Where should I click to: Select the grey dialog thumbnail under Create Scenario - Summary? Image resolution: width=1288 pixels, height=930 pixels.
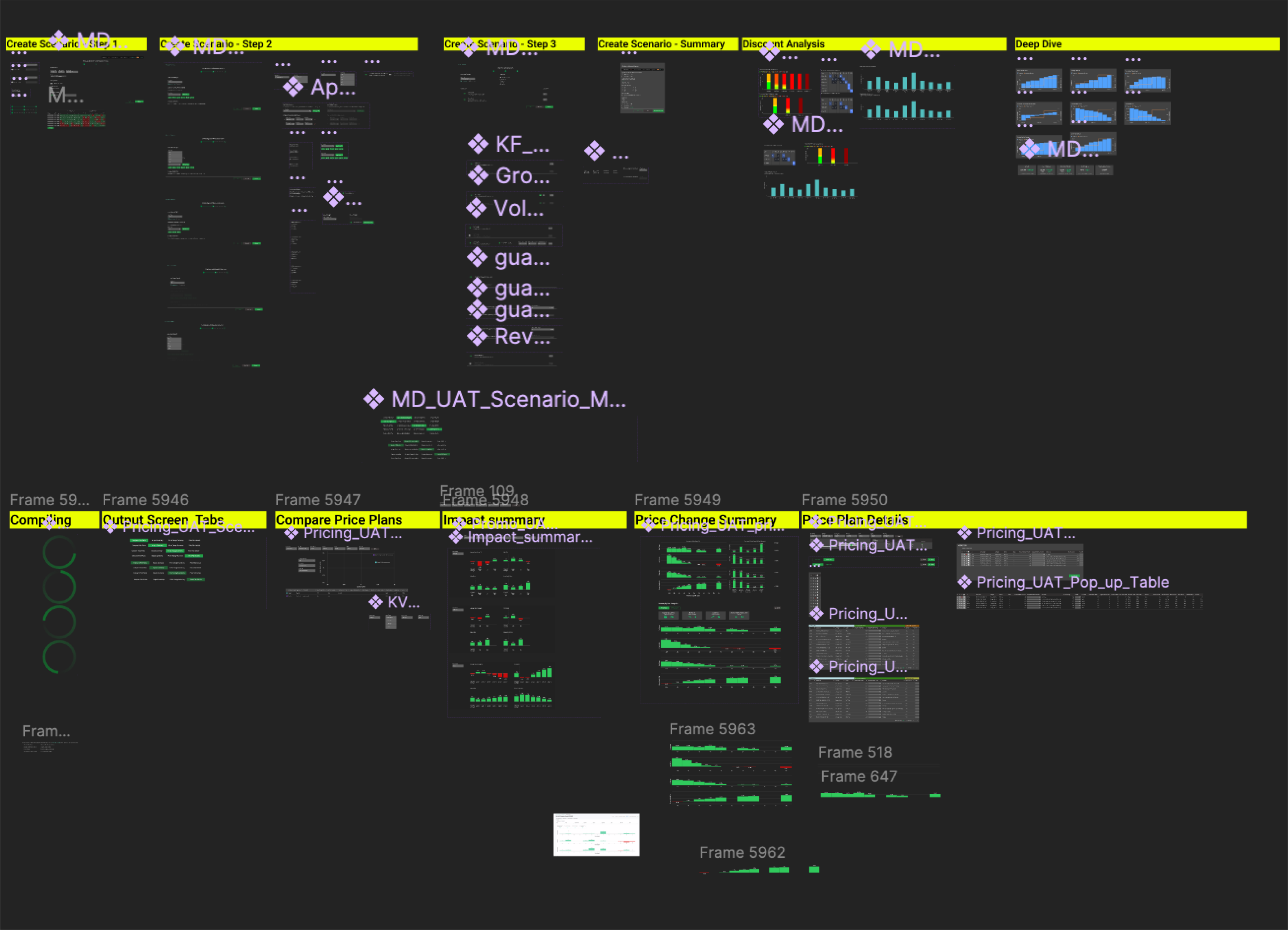[642, 88]
